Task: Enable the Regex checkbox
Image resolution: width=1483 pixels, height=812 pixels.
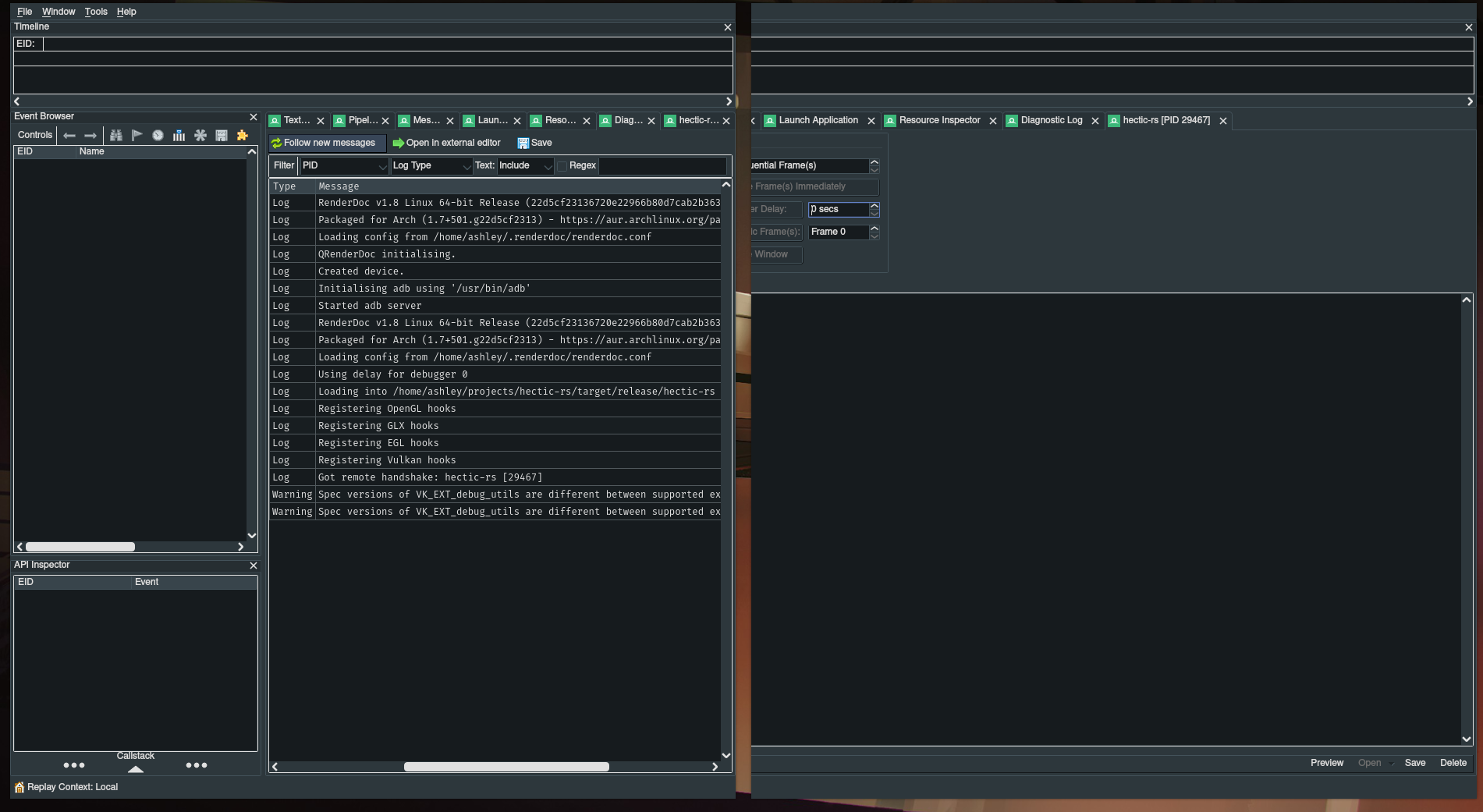Action: (562, 166)
